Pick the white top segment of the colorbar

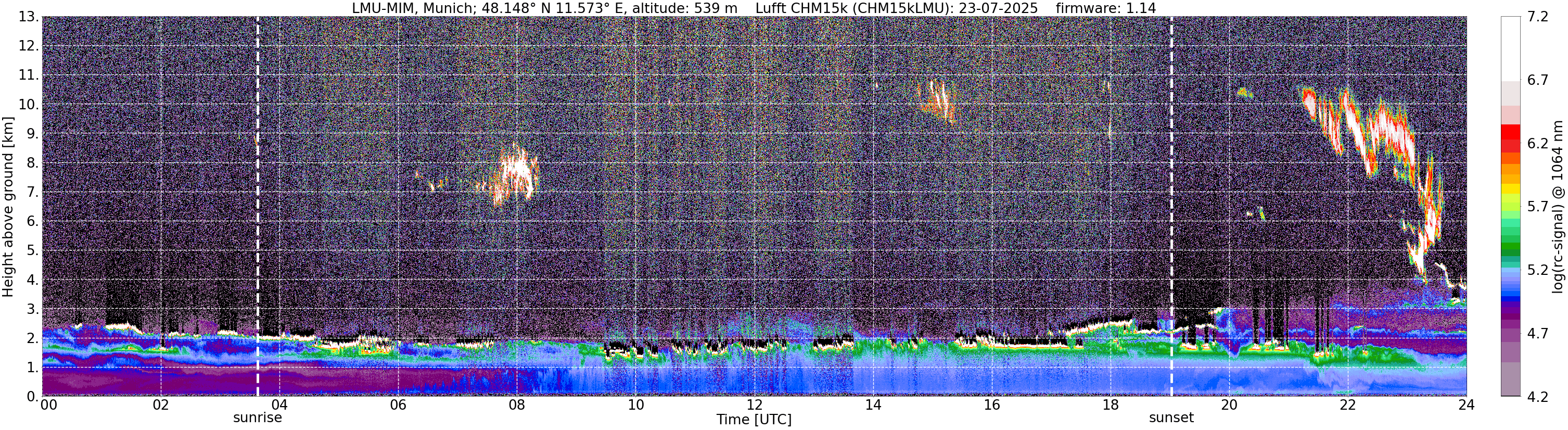pos(1510,49)
